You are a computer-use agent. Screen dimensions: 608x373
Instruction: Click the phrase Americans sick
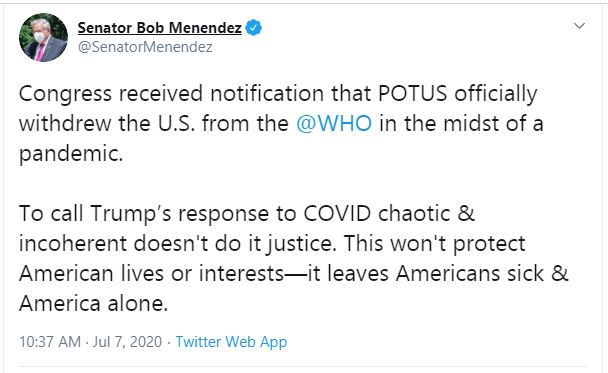click(470, 274)
